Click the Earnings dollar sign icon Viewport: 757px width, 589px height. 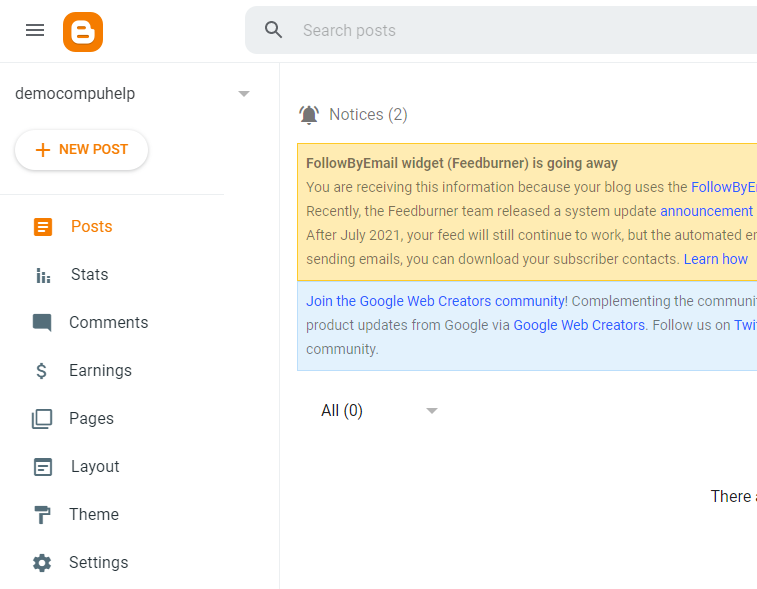pyautogui.click(x=42, y=371)
